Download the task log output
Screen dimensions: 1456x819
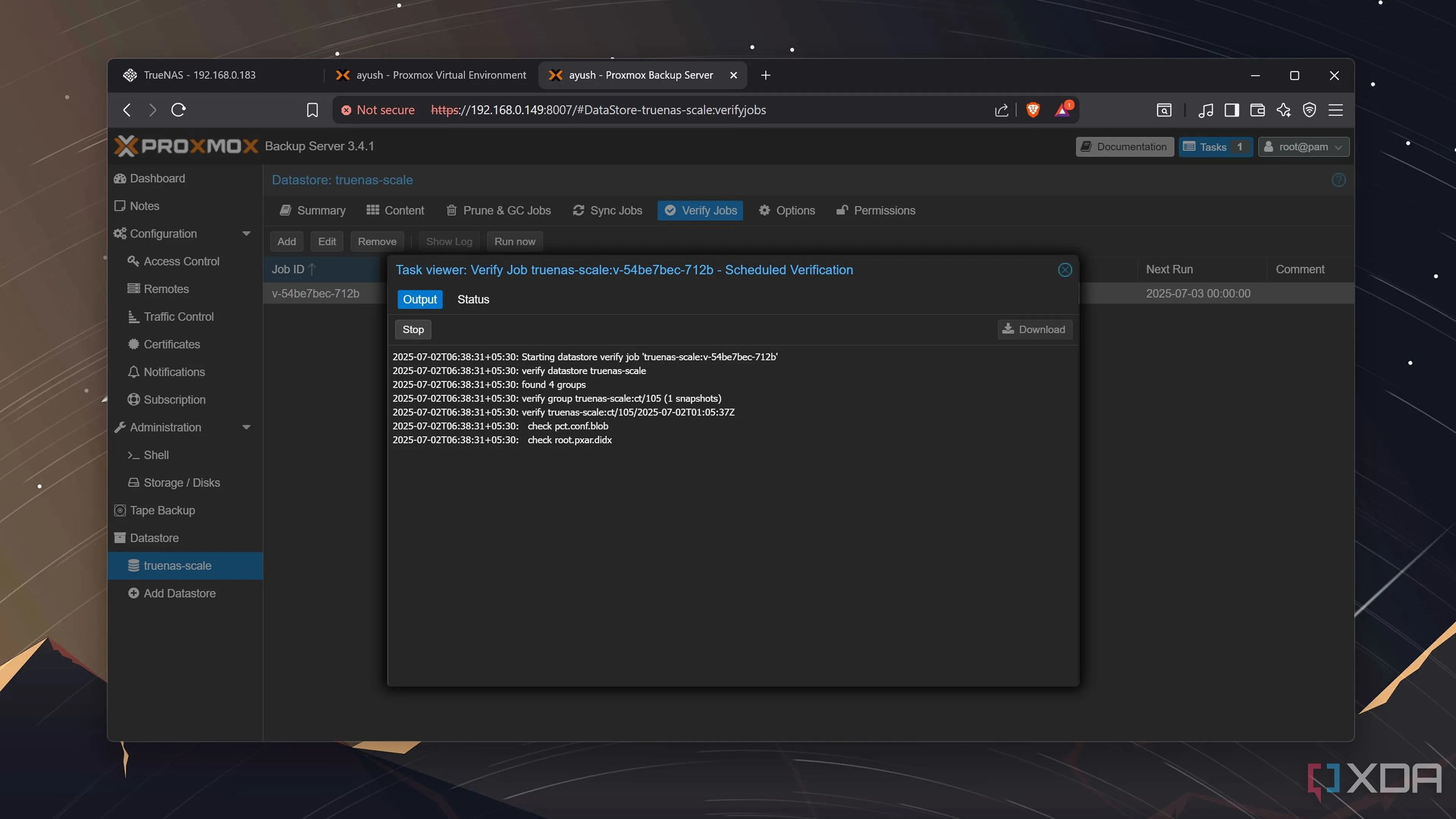click(1034, 329)
